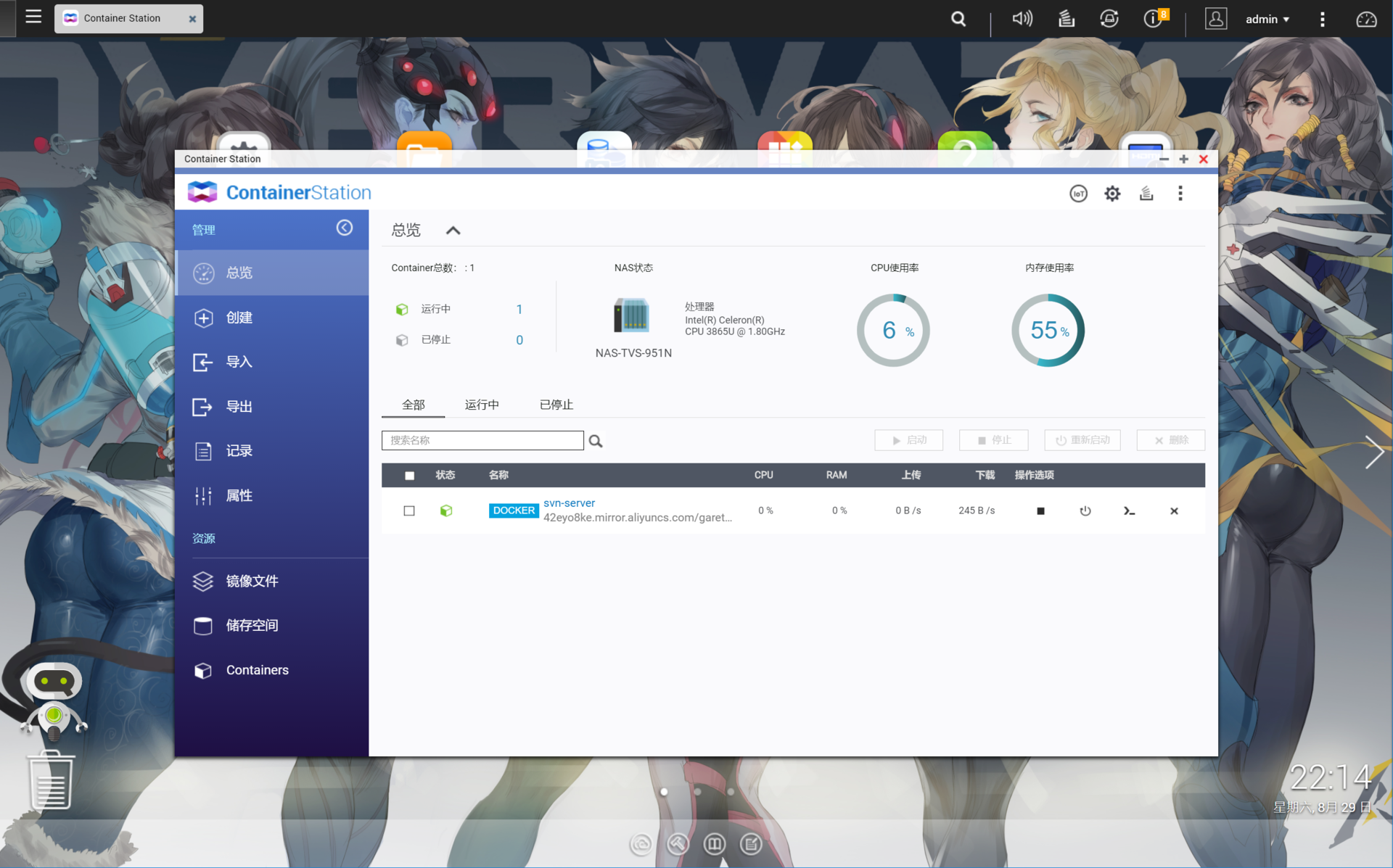This screenshot has height=868, width=1393.
Task: Open 镜像文件 in the sidebar
Action: [252, 581]
